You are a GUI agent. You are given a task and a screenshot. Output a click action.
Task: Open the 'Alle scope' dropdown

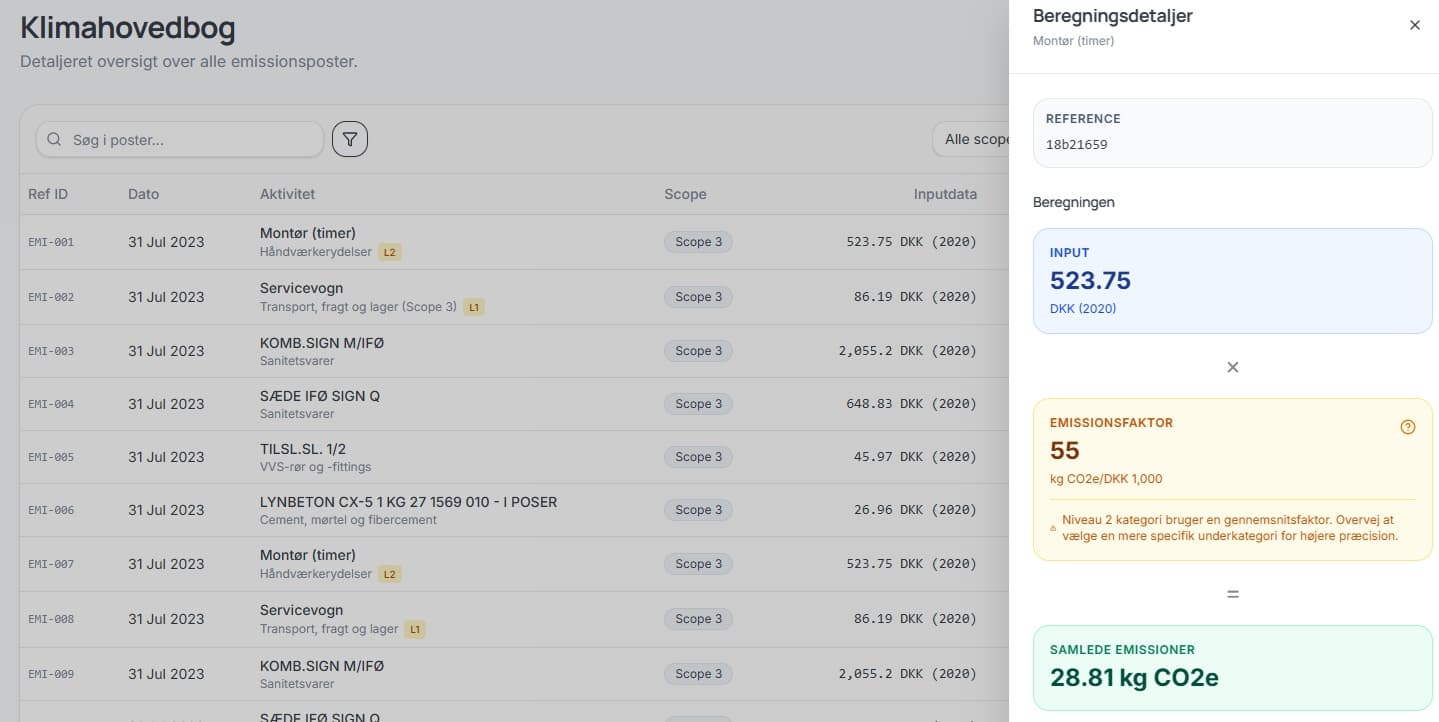tap(971, 140)
